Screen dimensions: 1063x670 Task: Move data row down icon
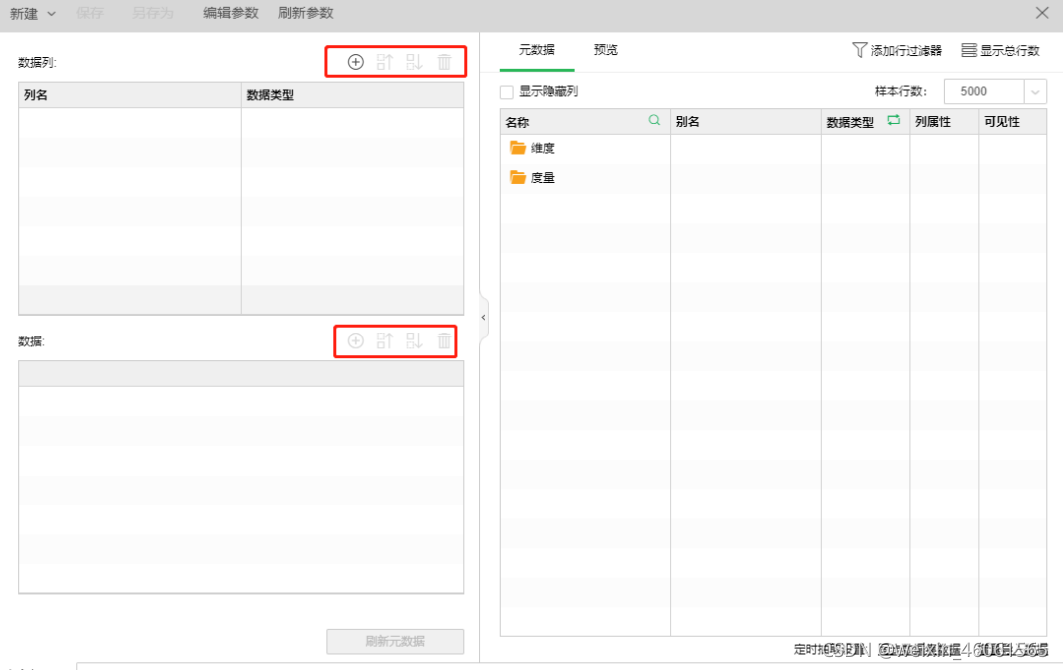coord(414,341)
